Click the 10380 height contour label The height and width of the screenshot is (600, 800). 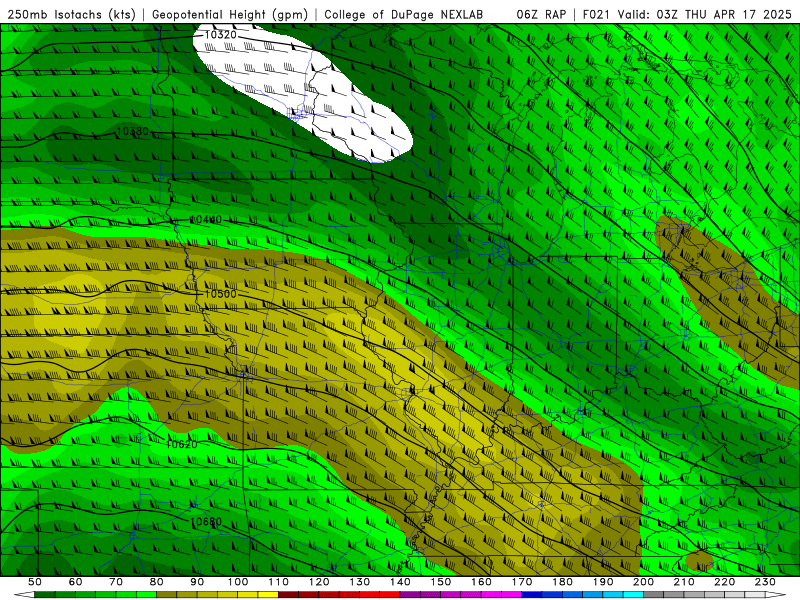point(133,131)
